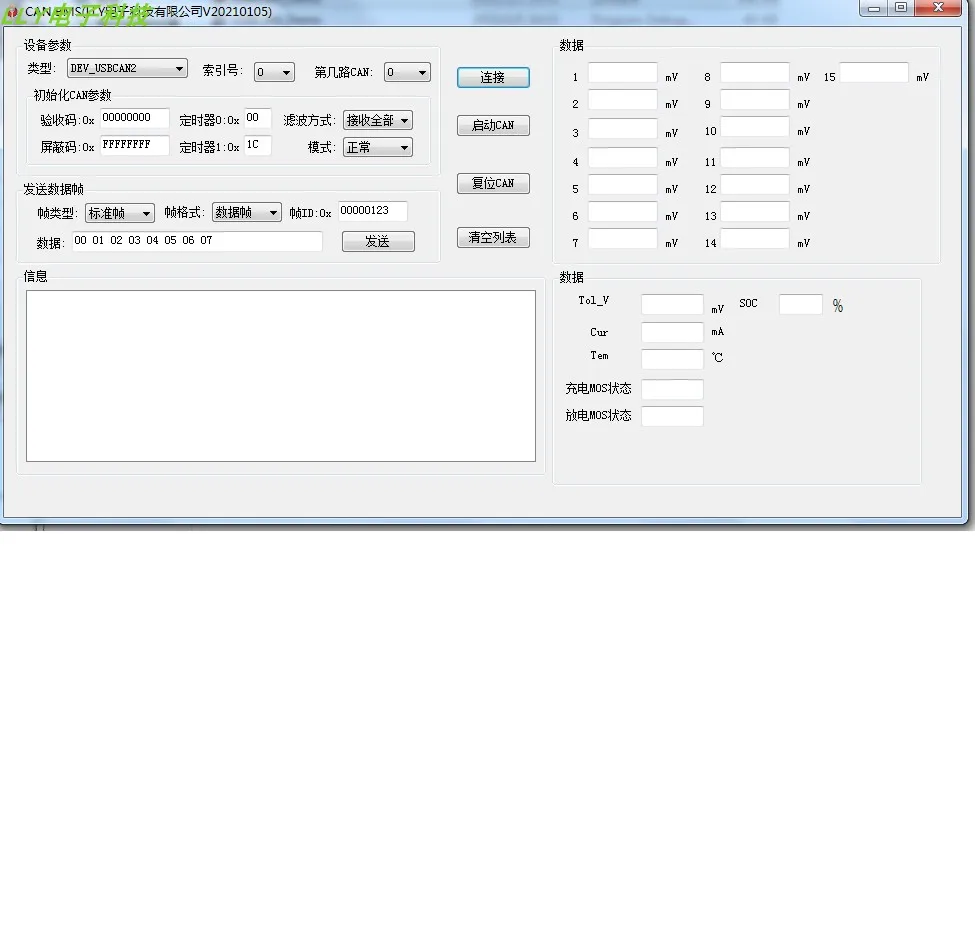Click the 发送 send button
The height and width of the screenshot is (950, 975).
(378, 242)
